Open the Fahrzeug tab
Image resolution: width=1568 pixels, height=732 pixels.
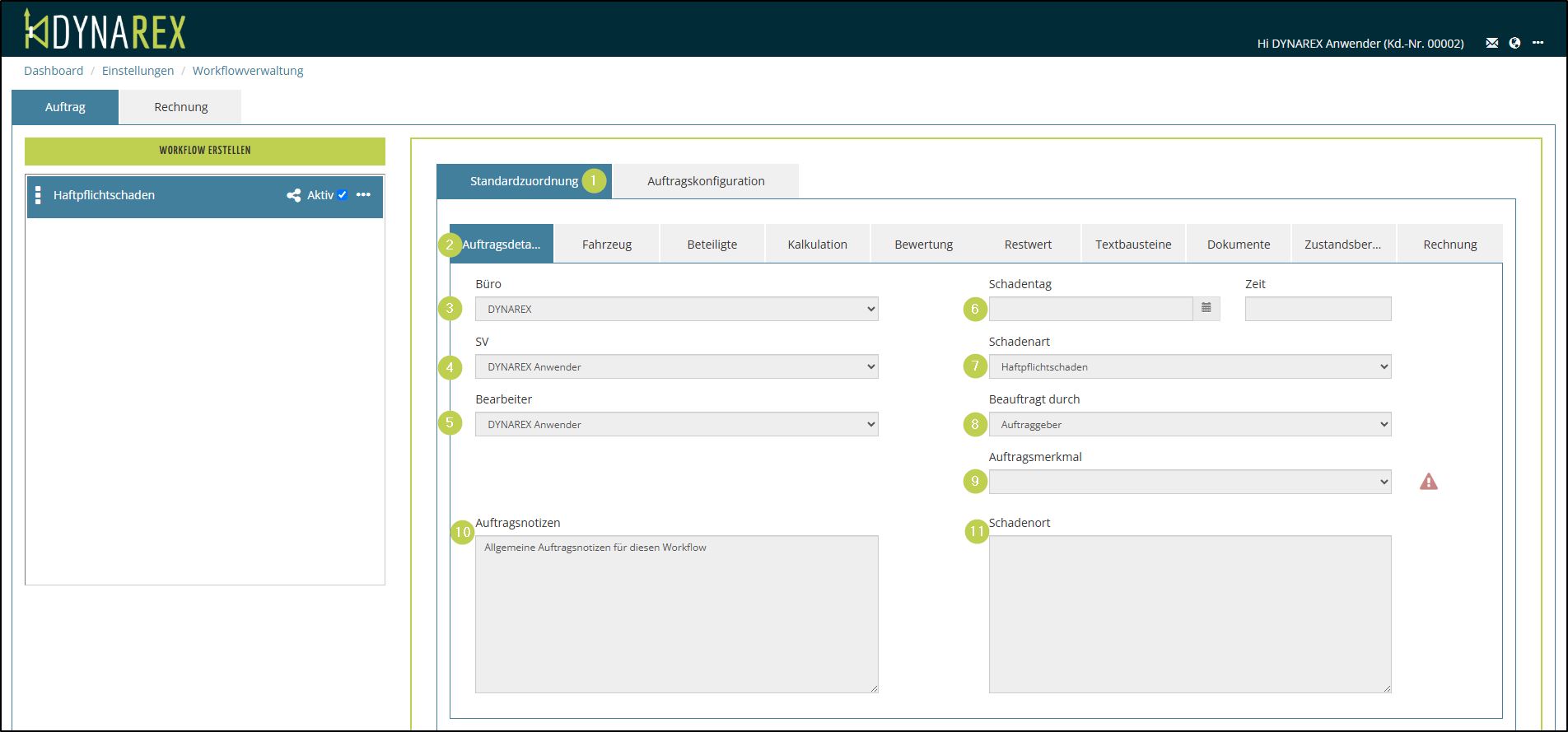[x=606, y=245]
